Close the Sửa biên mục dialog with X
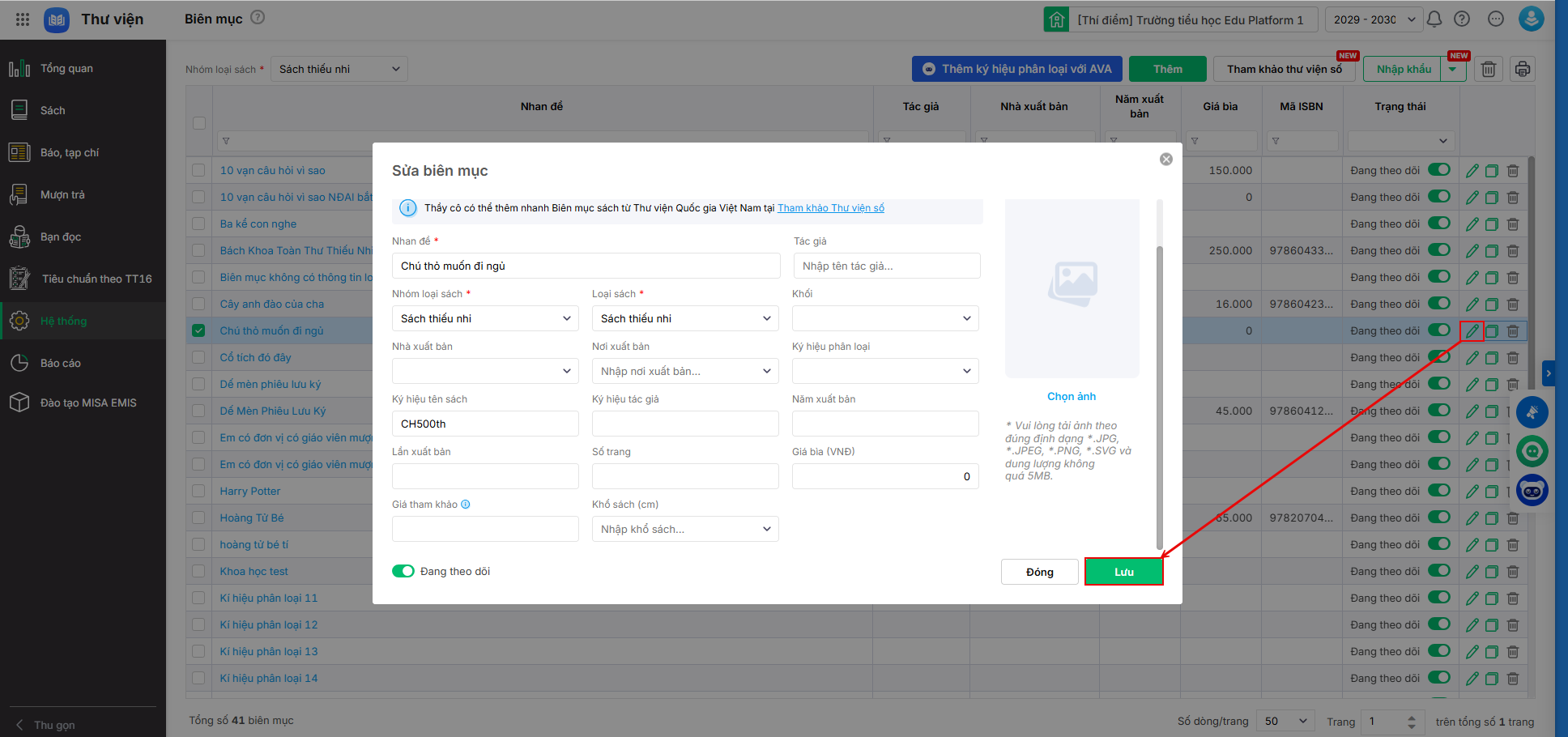 1166,160
